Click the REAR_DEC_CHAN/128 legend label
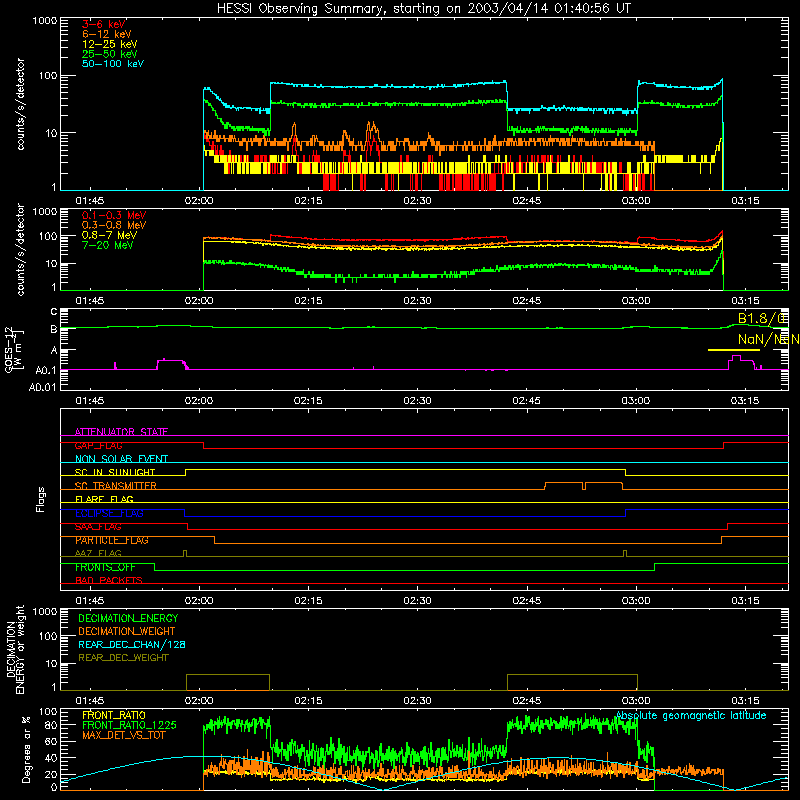 pyautogui.click(x=132, y=644)
